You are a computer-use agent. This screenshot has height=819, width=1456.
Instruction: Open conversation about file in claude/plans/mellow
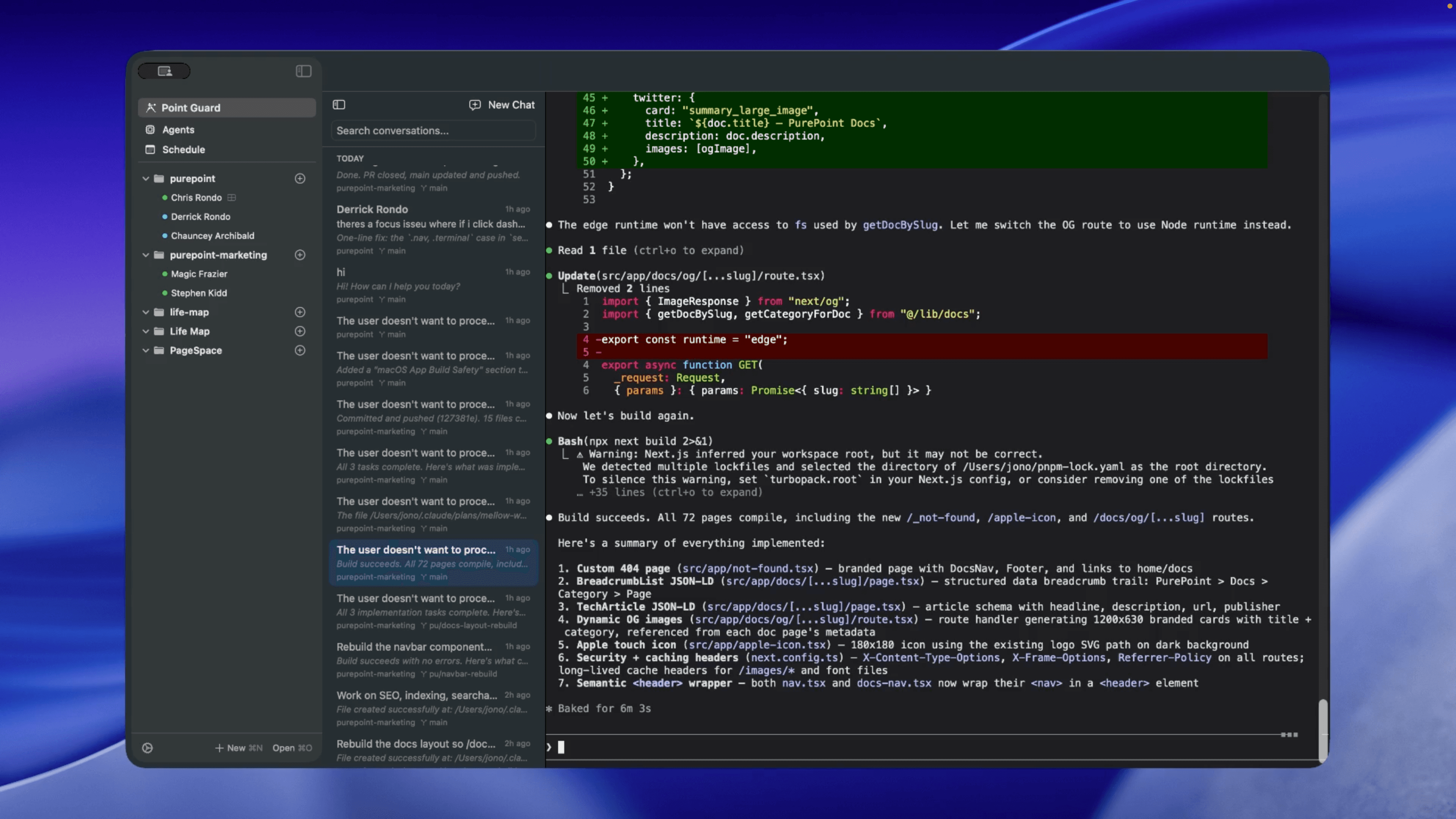433,515
